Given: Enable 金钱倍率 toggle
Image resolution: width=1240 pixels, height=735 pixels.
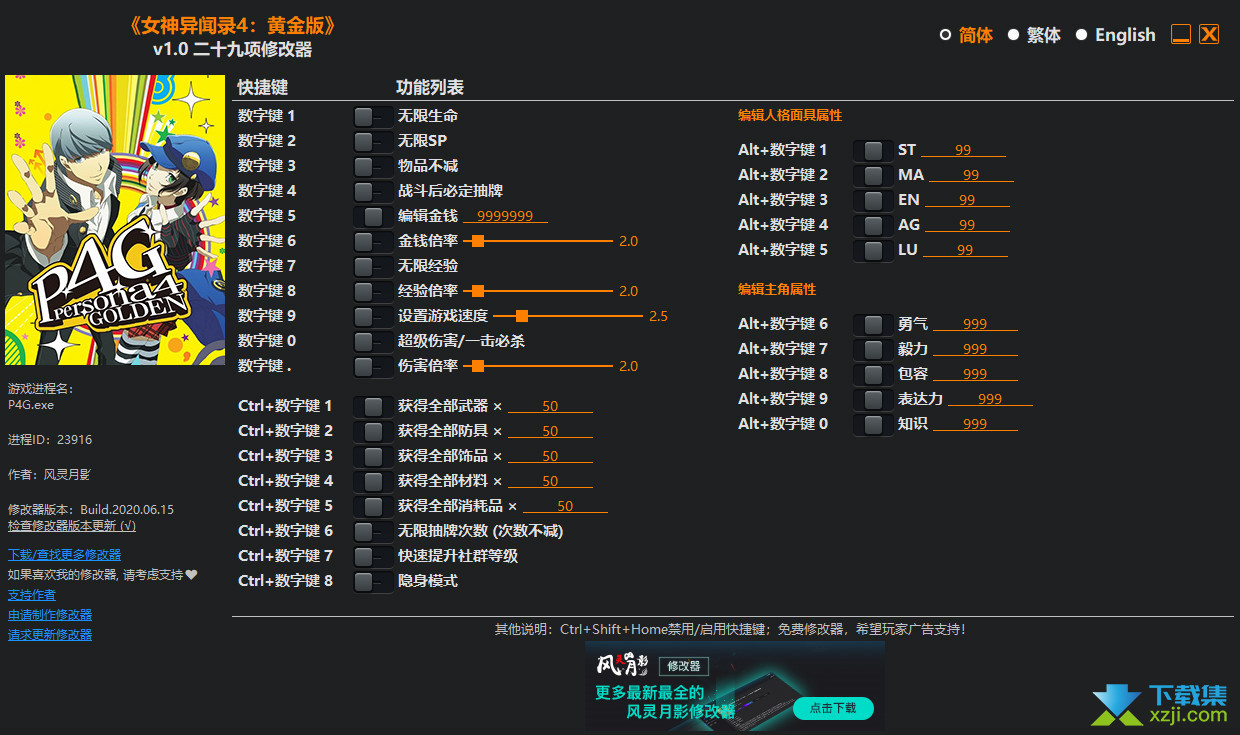Looking at the screenshot, I should pyautogui.click(x=373, y=241).
